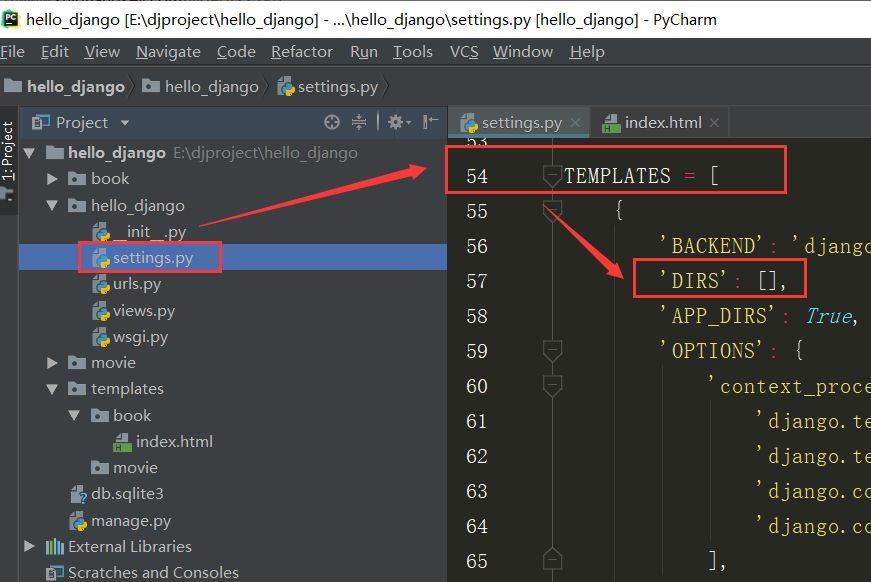Close the settings.py editor tab
The width and height of the screenshot is (871, 582).
point(575,123)
